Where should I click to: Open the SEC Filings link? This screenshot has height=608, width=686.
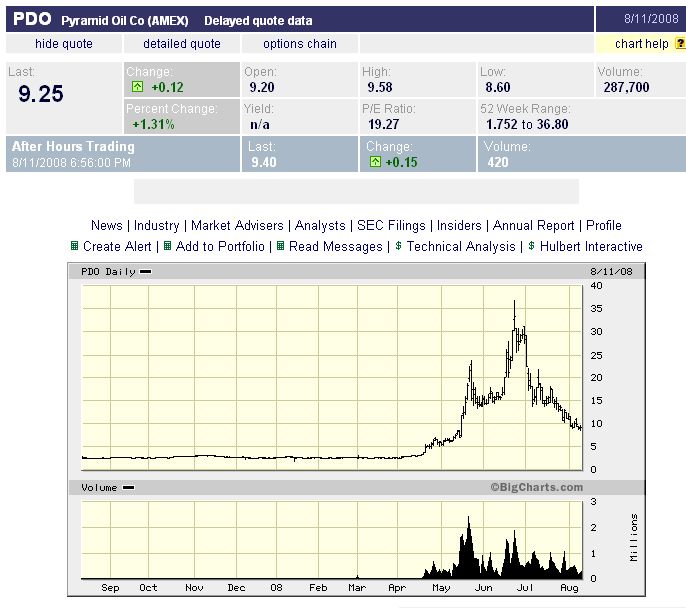coord(391,226)
